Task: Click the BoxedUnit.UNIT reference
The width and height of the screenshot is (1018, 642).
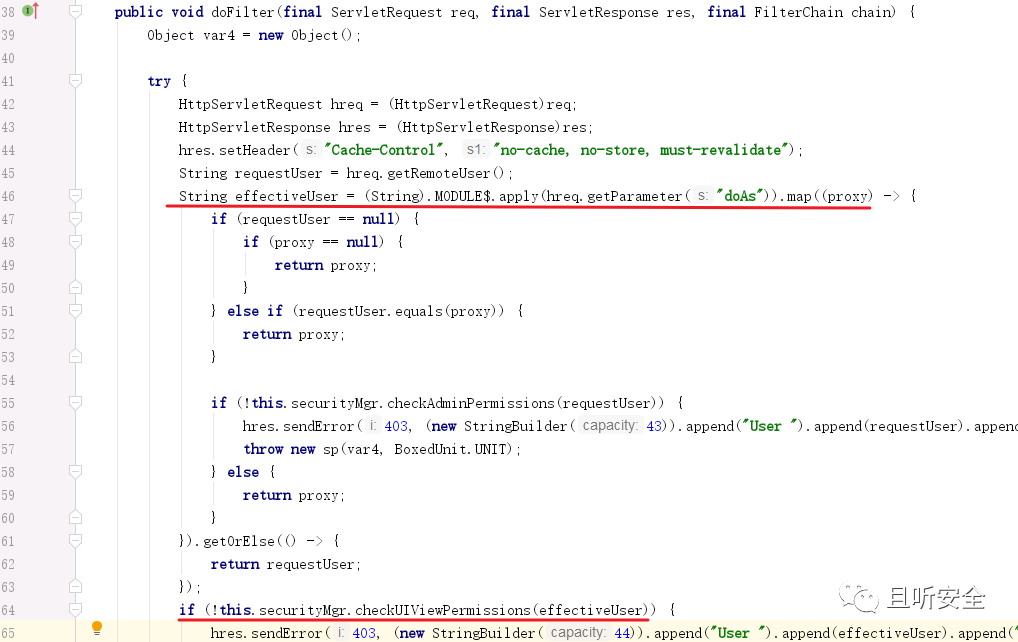Action: click(450, 449)
